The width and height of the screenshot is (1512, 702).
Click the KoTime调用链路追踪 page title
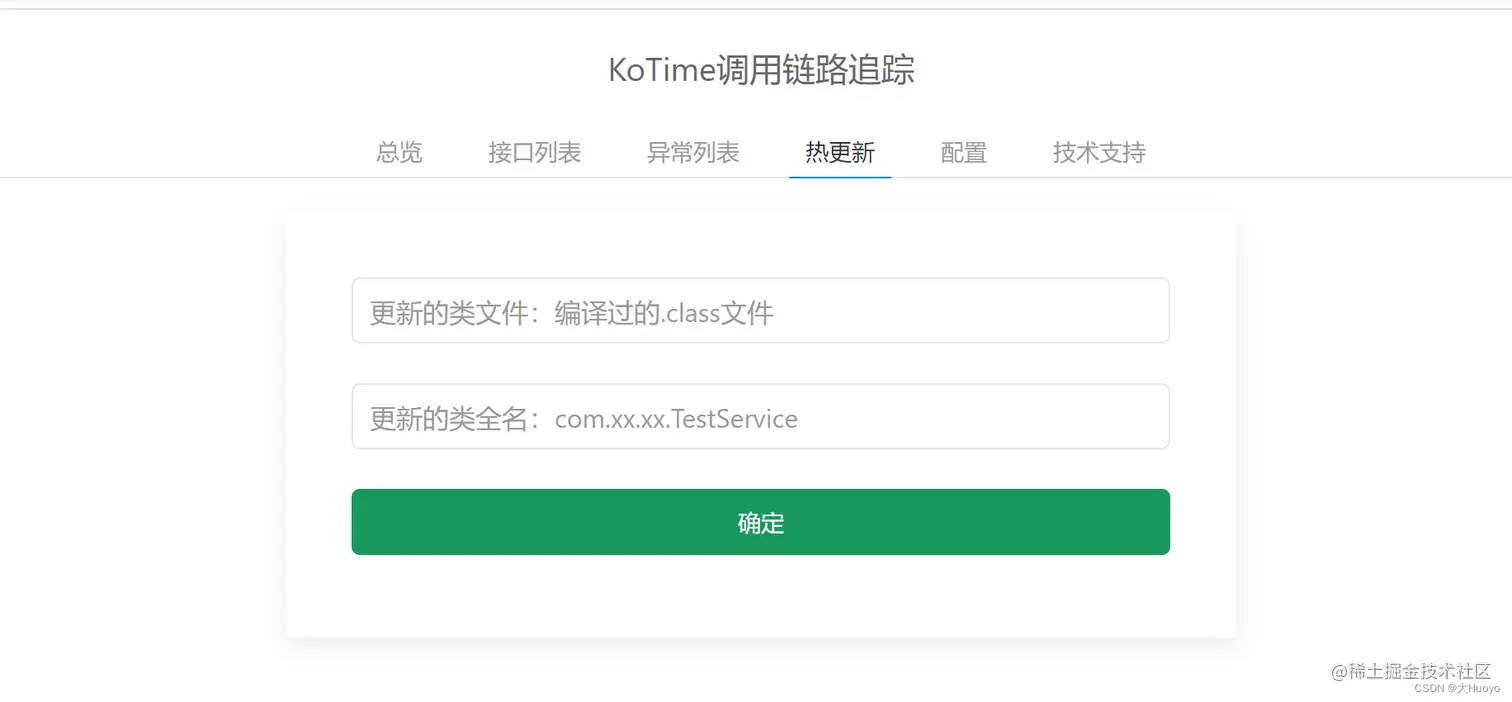(x=761, y=71)
